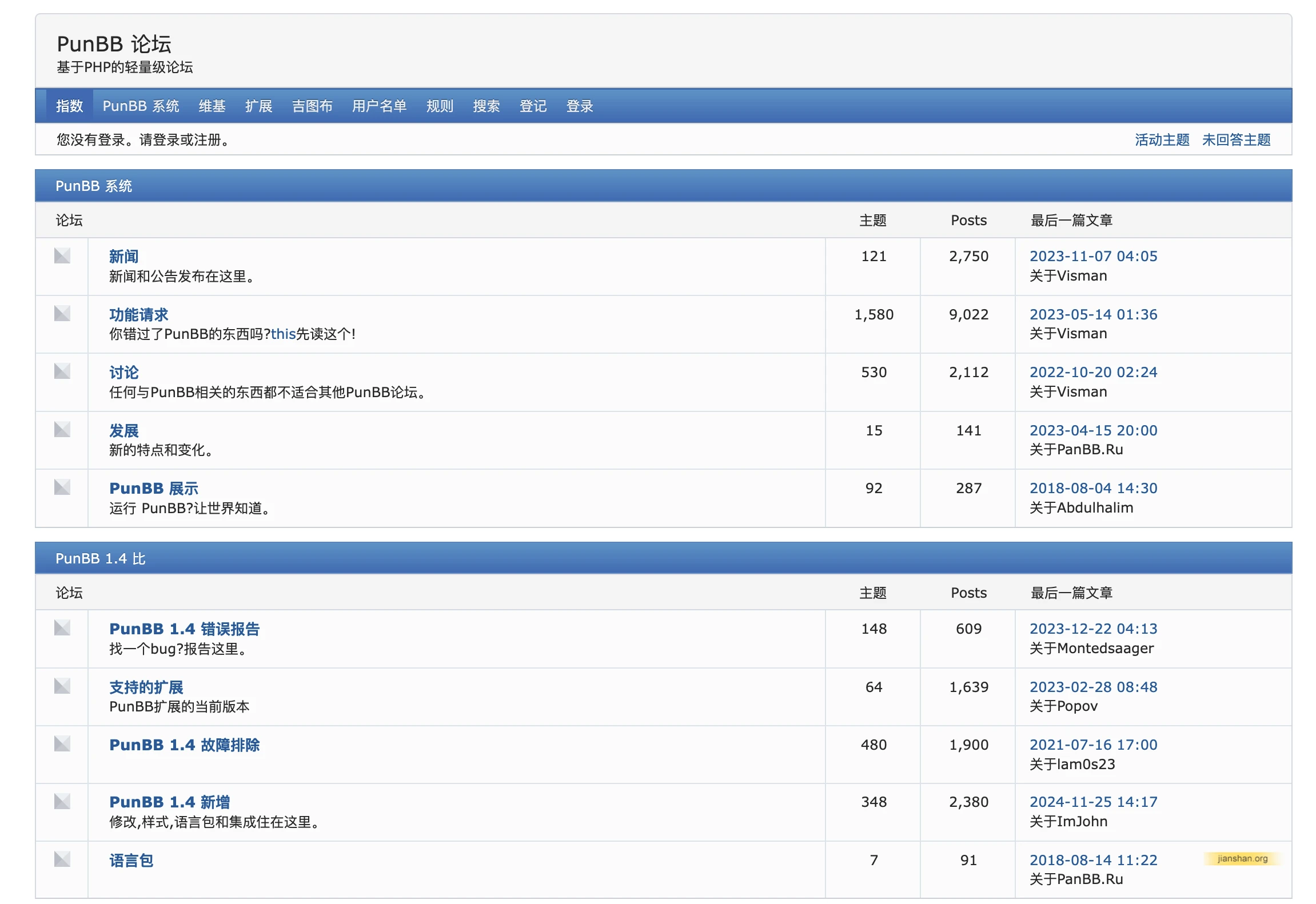
Task: Open last post dated 2023-11-07 04:05
Action: [x=1093, y=256]
